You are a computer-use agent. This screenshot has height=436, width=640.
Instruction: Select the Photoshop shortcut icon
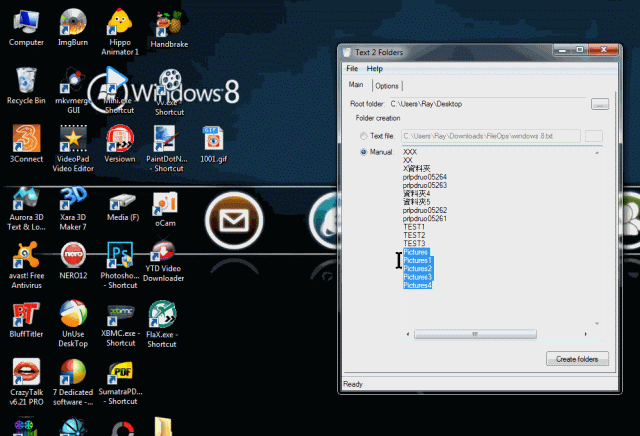(x=120, y=265)
